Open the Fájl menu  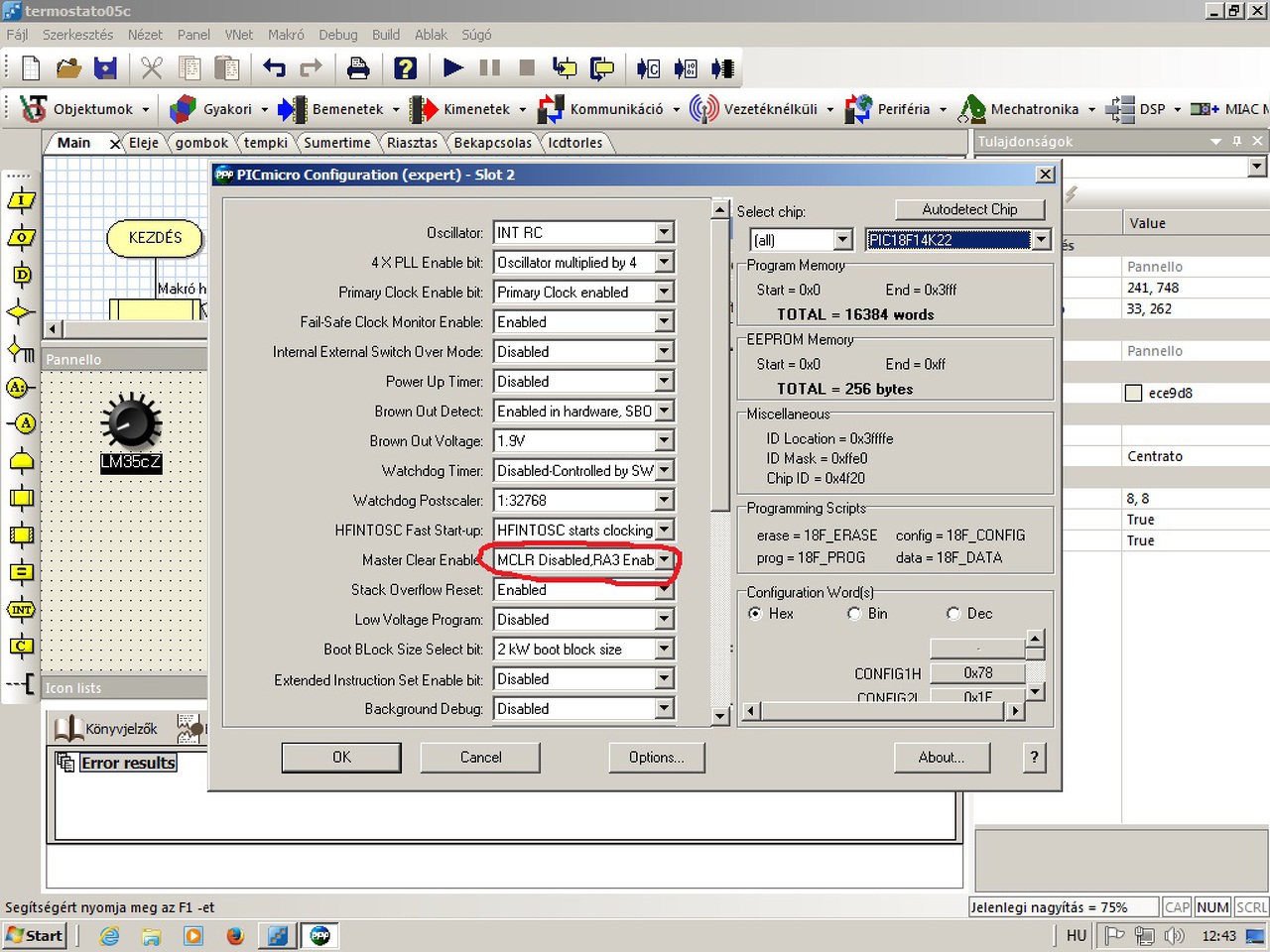tap(17, 35)
